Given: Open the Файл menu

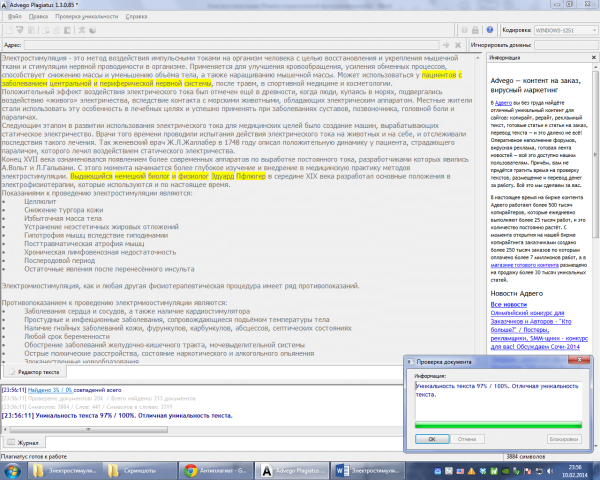Looking at the screenshot, I should click(x=15, y=16).
